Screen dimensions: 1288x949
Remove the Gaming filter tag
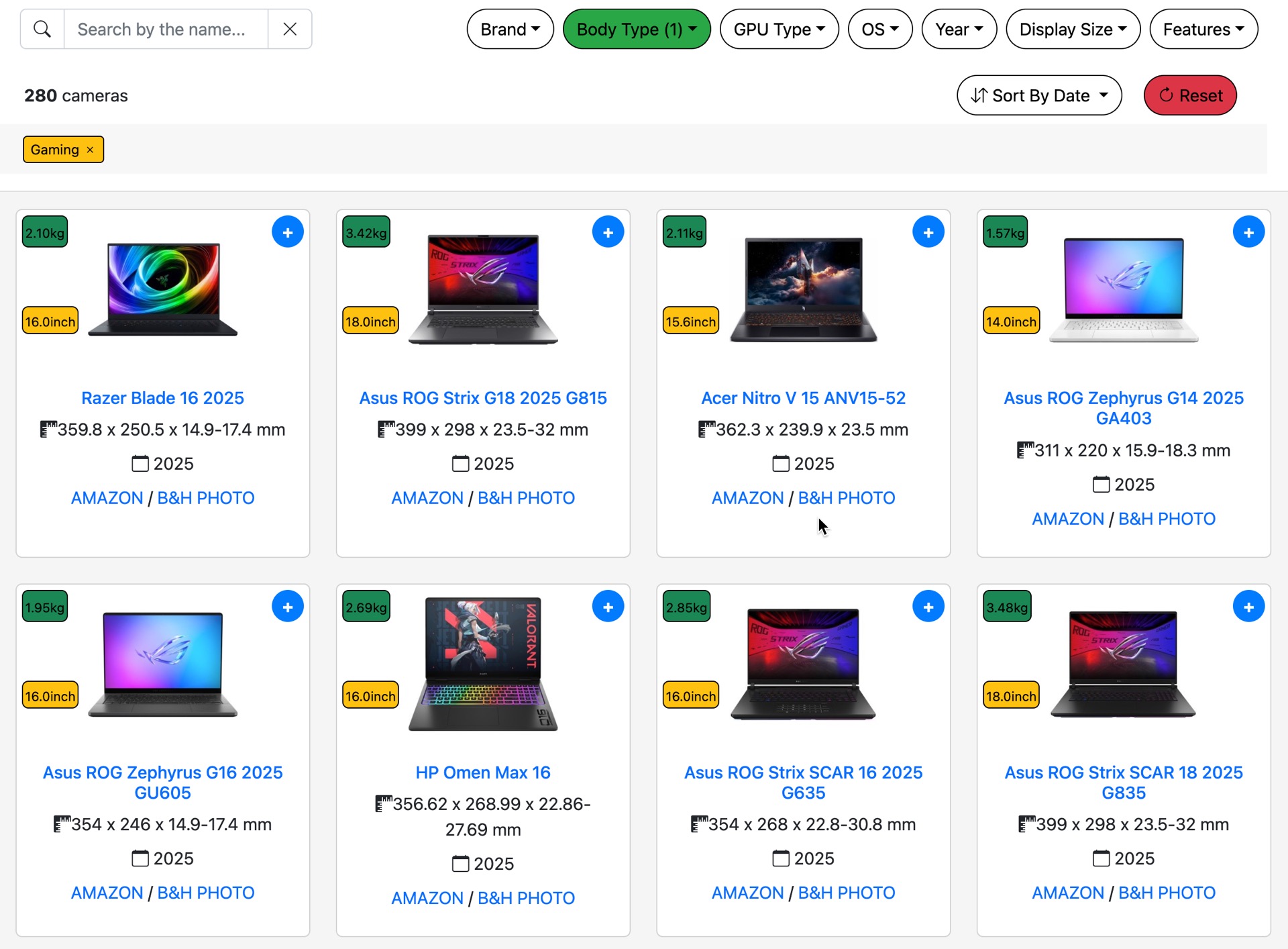(x=90, y=150)
